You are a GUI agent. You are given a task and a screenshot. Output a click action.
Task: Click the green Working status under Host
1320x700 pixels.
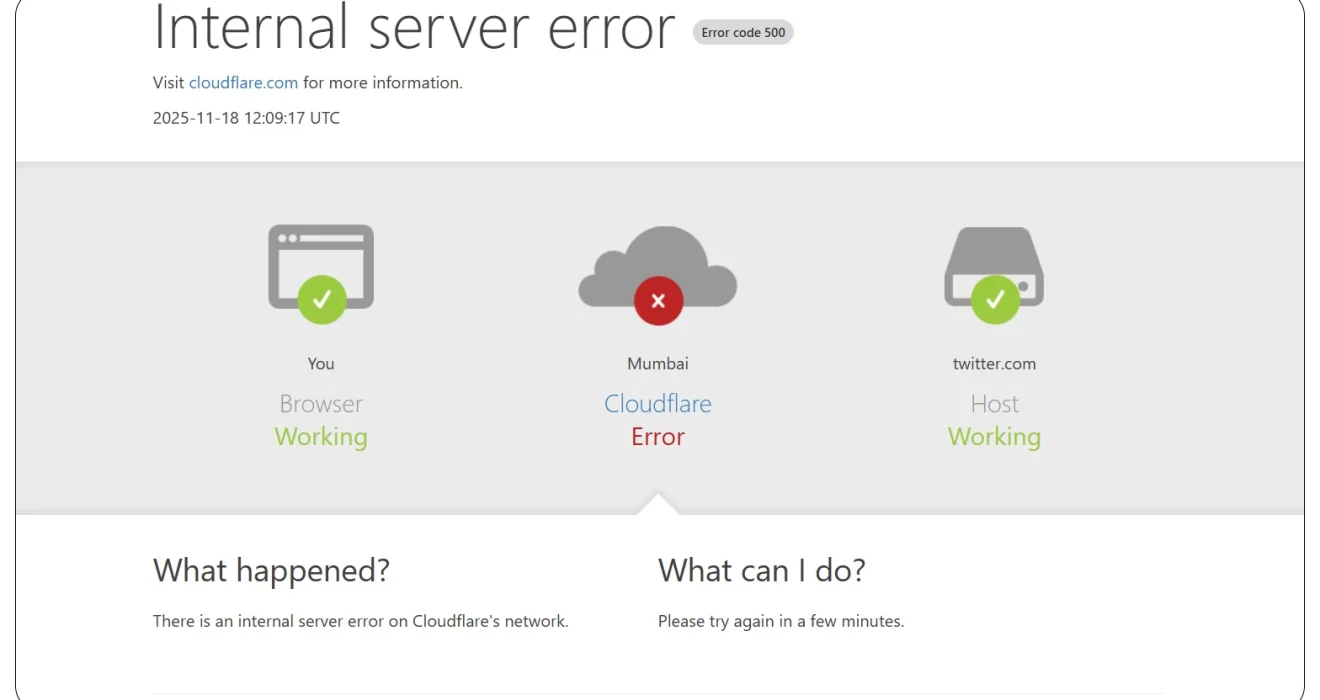(994, 437)
